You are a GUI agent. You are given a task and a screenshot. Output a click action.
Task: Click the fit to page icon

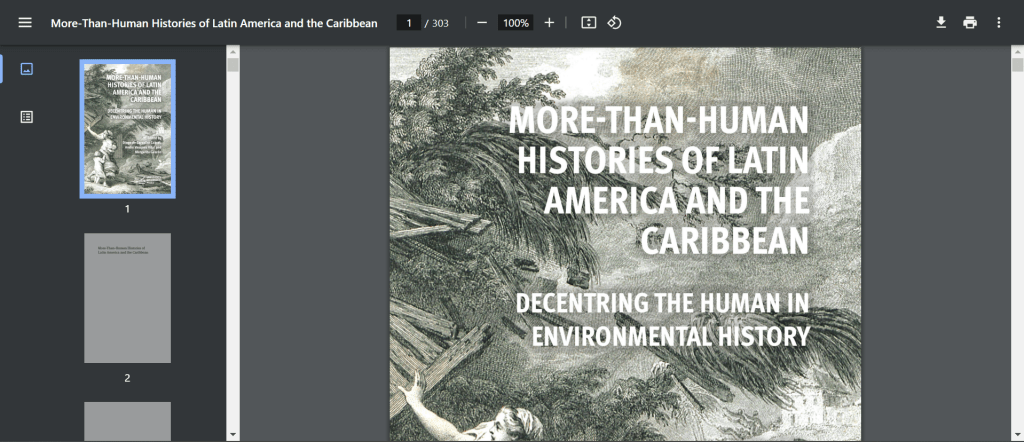coord(589,23)
